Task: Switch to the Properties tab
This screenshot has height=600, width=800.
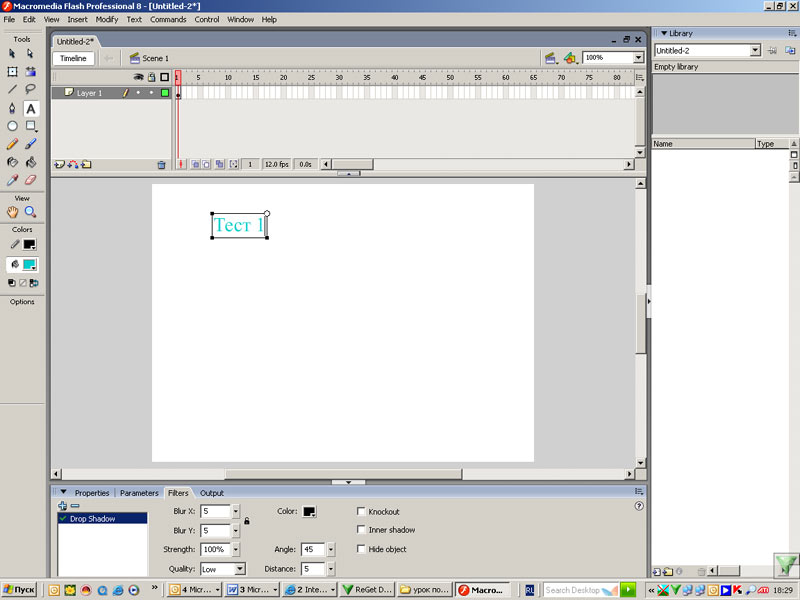Action: click(x=91, y=493)
